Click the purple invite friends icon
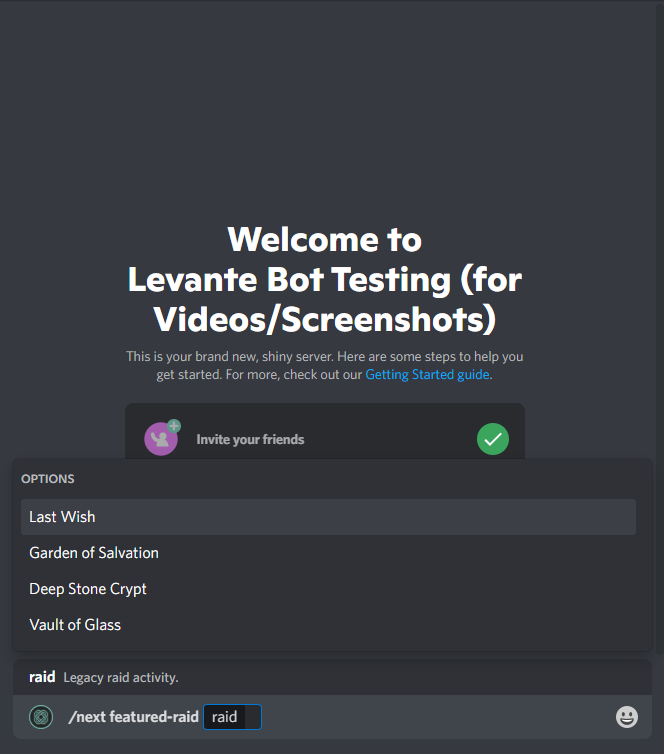 coord(162,438)
